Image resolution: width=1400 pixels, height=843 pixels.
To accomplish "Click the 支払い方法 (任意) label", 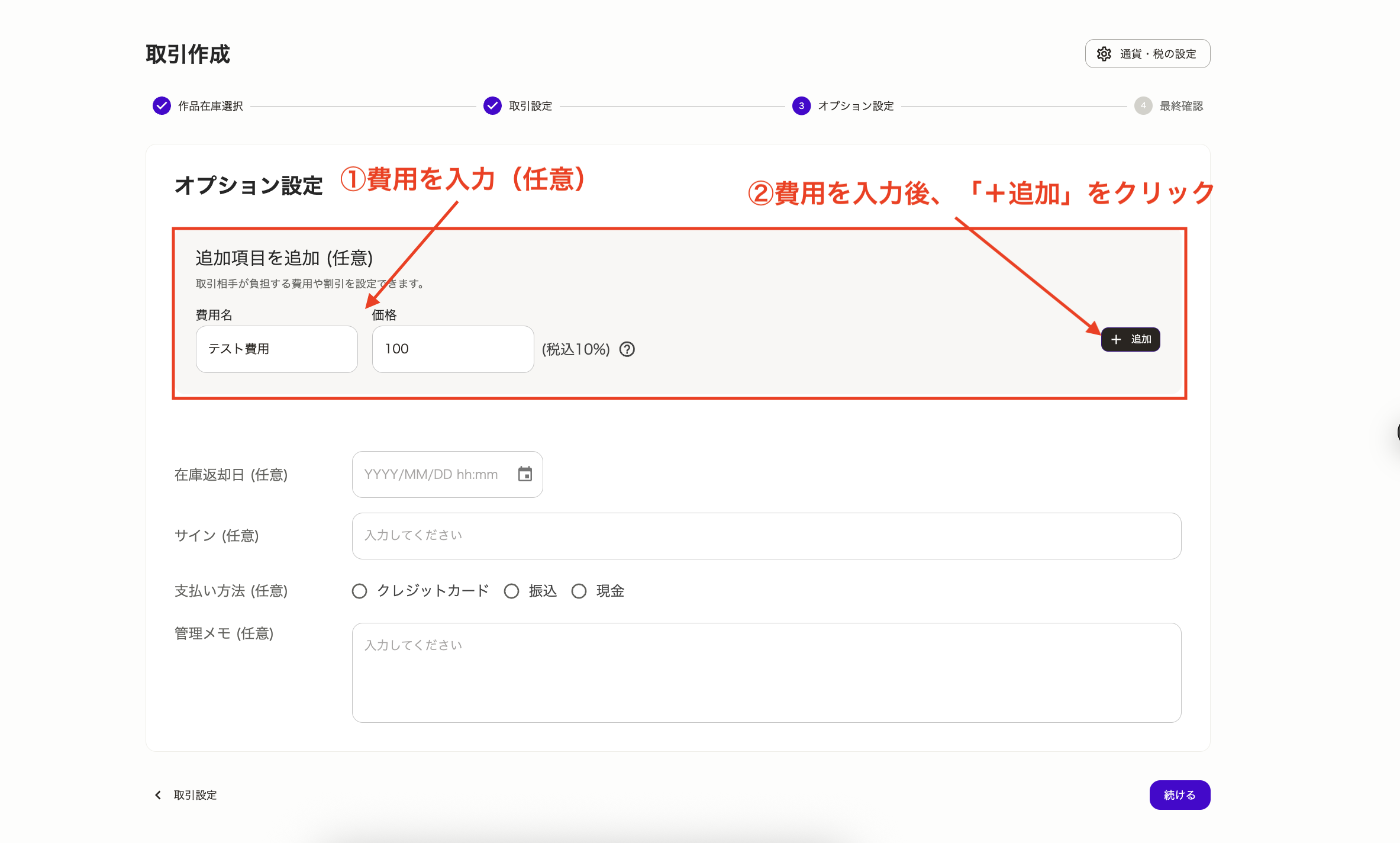I will [x=231, y=591].
